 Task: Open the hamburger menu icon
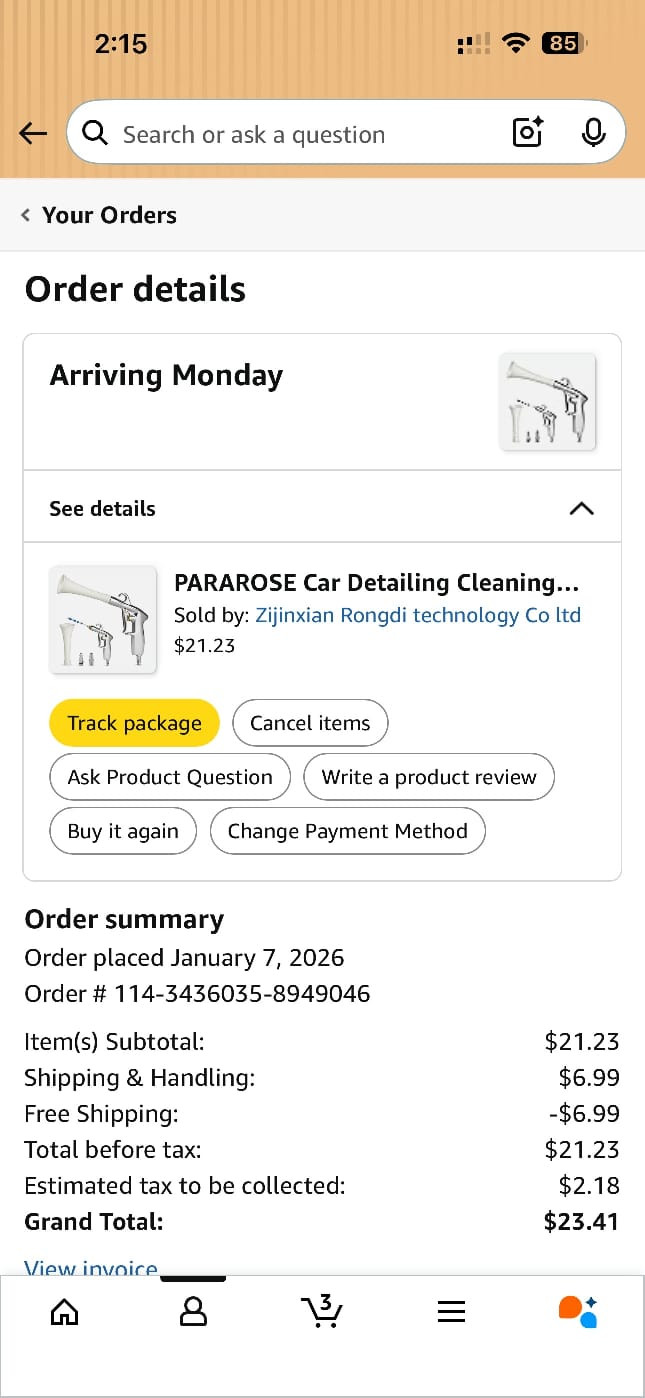(452, 1311)
